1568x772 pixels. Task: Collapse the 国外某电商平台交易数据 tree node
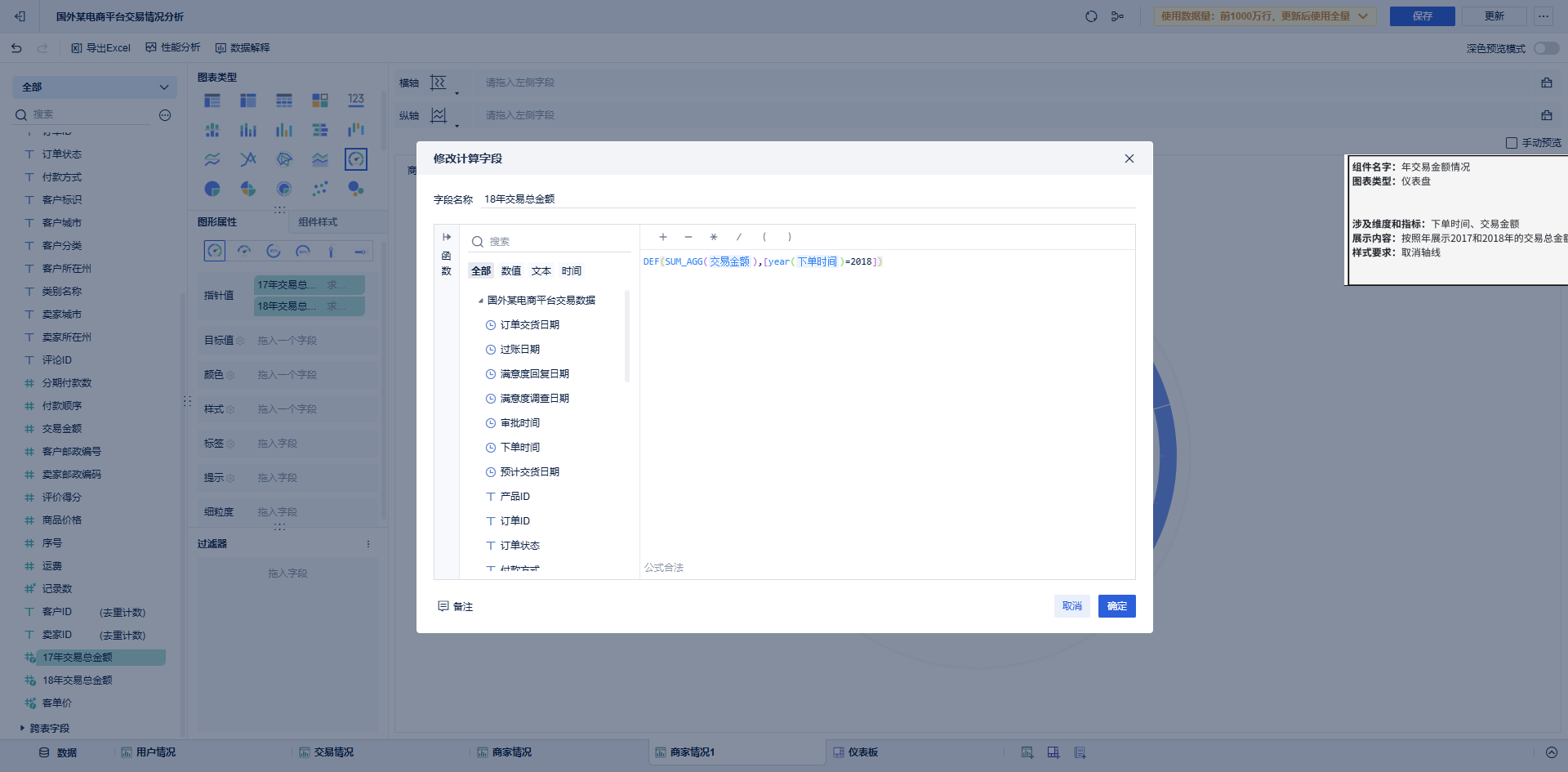[480, 301]
